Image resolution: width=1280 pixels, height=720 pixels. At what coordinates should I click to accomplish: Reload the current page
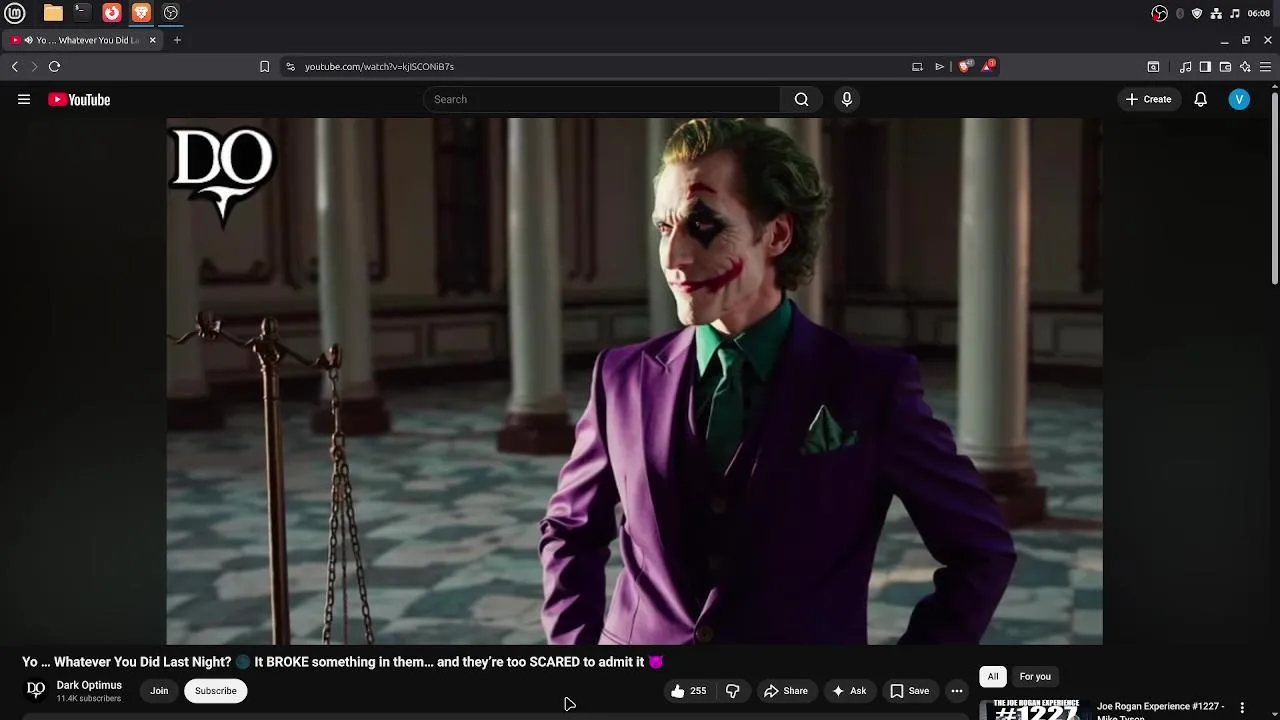54,66
